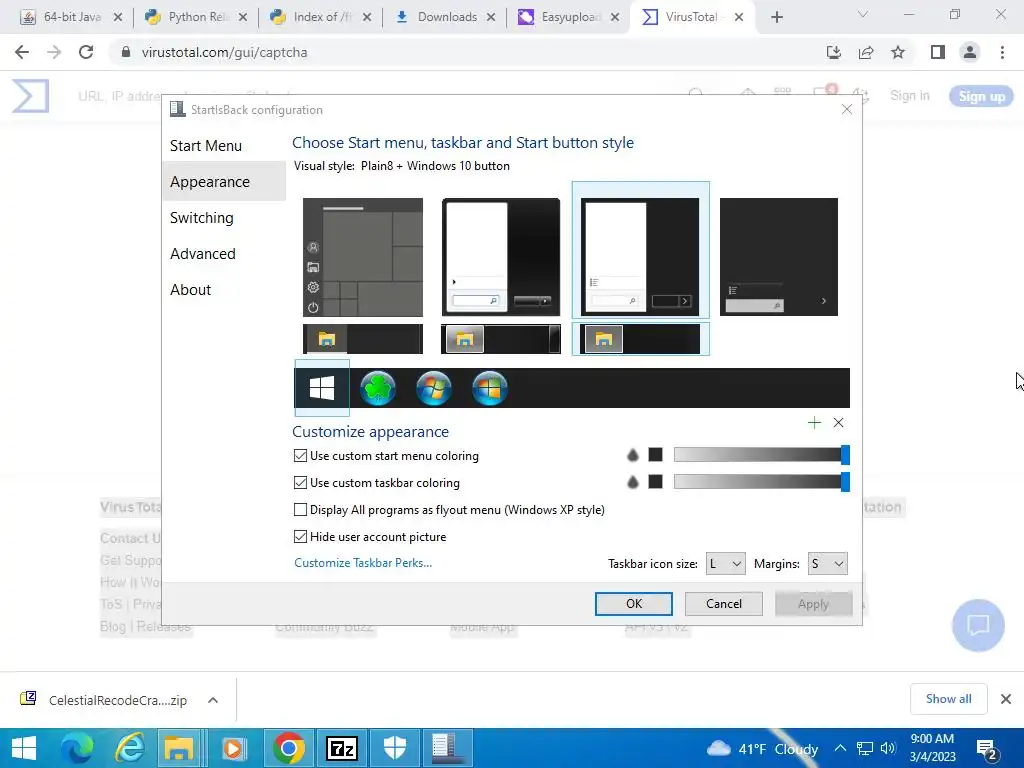The height and width of the screenshot is (768, 1024).
Task: Open Windows Security shield in taskbar
Action: click(x=394, y=748)
